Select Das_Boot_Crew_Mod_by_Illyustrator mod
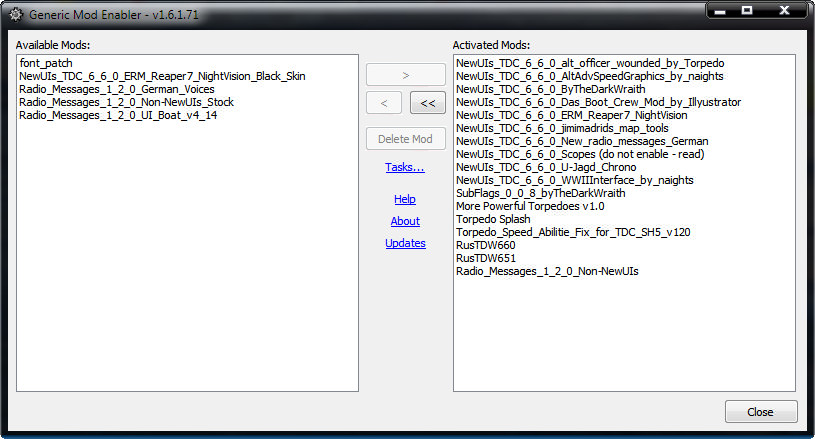815x439 pixels. point(598,102)
